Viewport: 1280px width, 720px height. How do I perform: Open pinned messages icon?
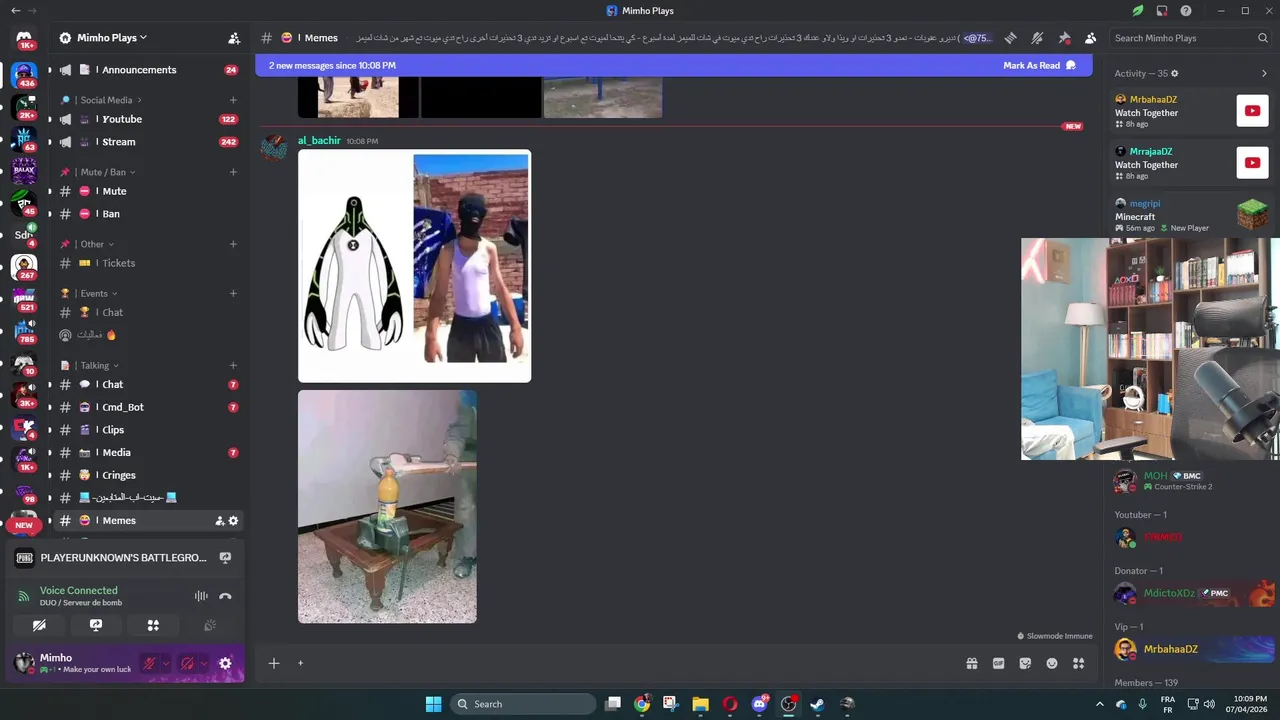pos(1064,38)
